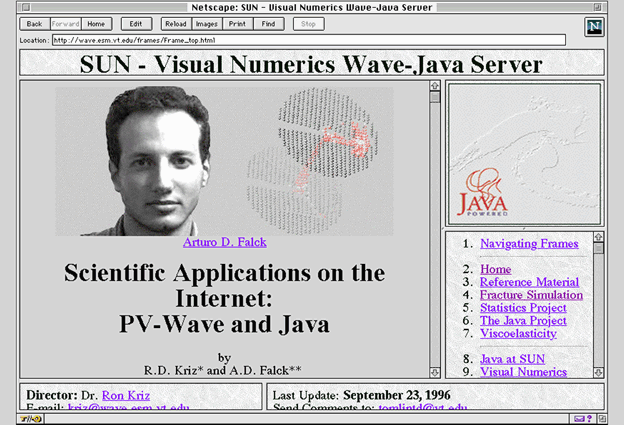Click the links frame scrollbar thumb

[x=599, y=248]
